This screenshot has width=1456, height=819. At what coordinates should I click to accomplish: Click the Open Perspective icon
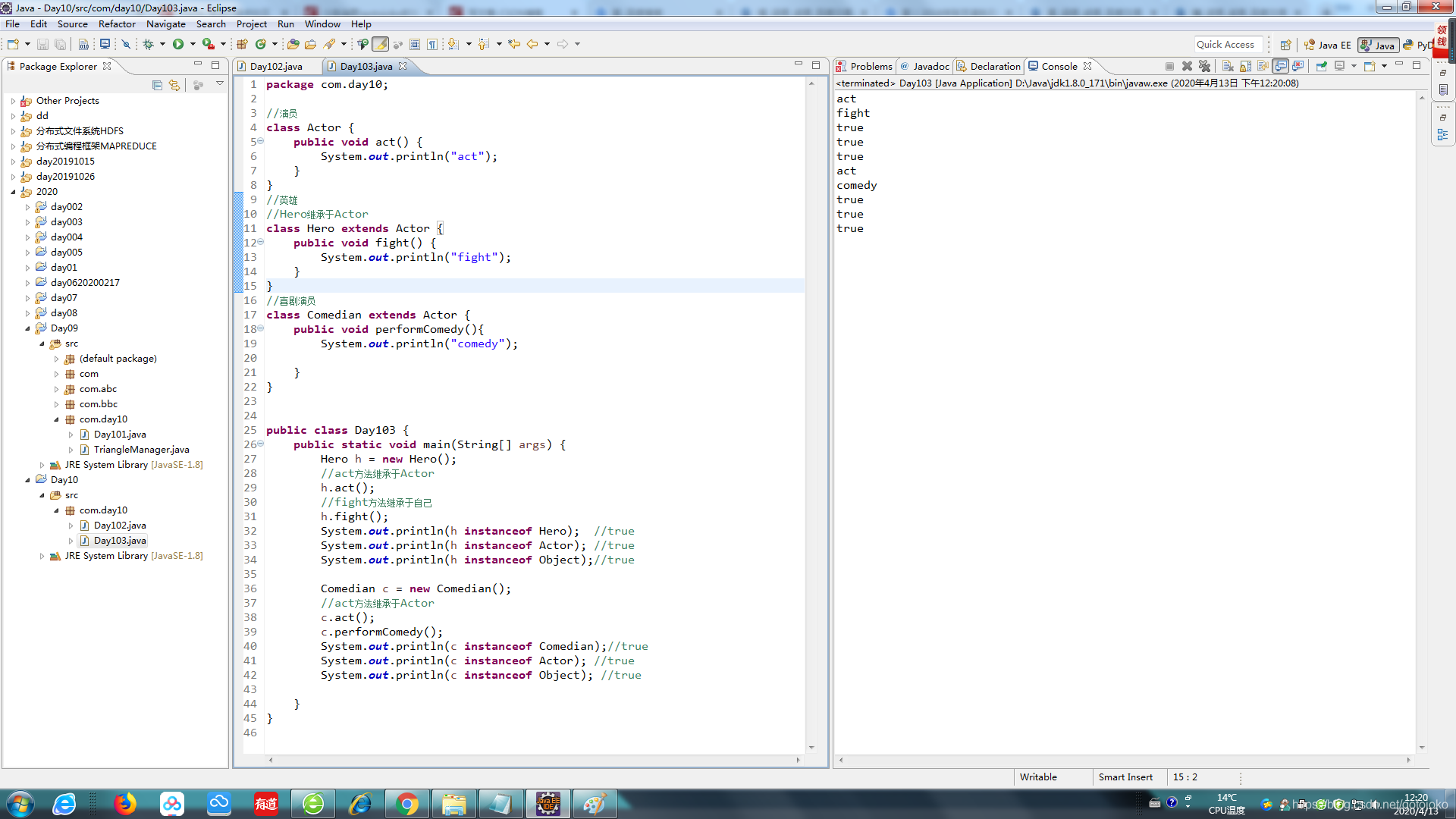1285,45
